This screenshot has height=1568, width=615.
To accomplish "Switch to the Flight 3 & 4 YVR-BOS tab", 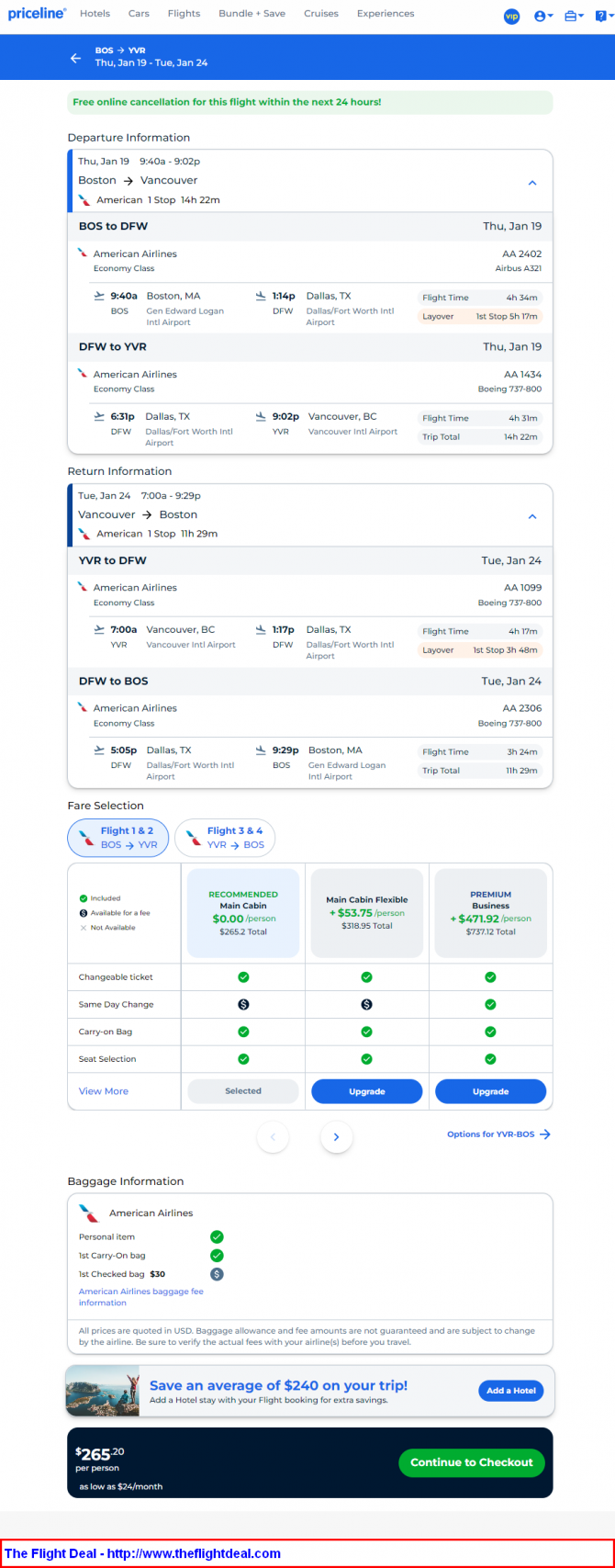I will click(225, 838).
